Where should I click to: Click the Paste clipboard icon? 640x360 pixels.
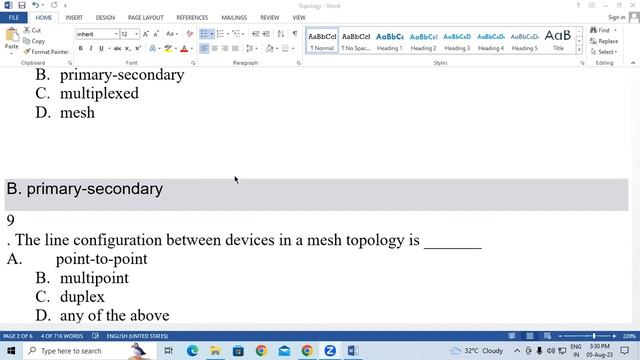click(x=11, y=35)
